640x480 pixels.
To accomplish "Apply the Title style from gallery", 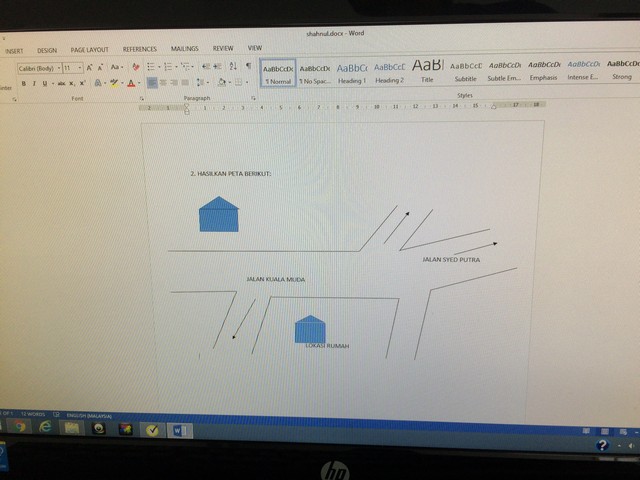I will click(427, 68).
